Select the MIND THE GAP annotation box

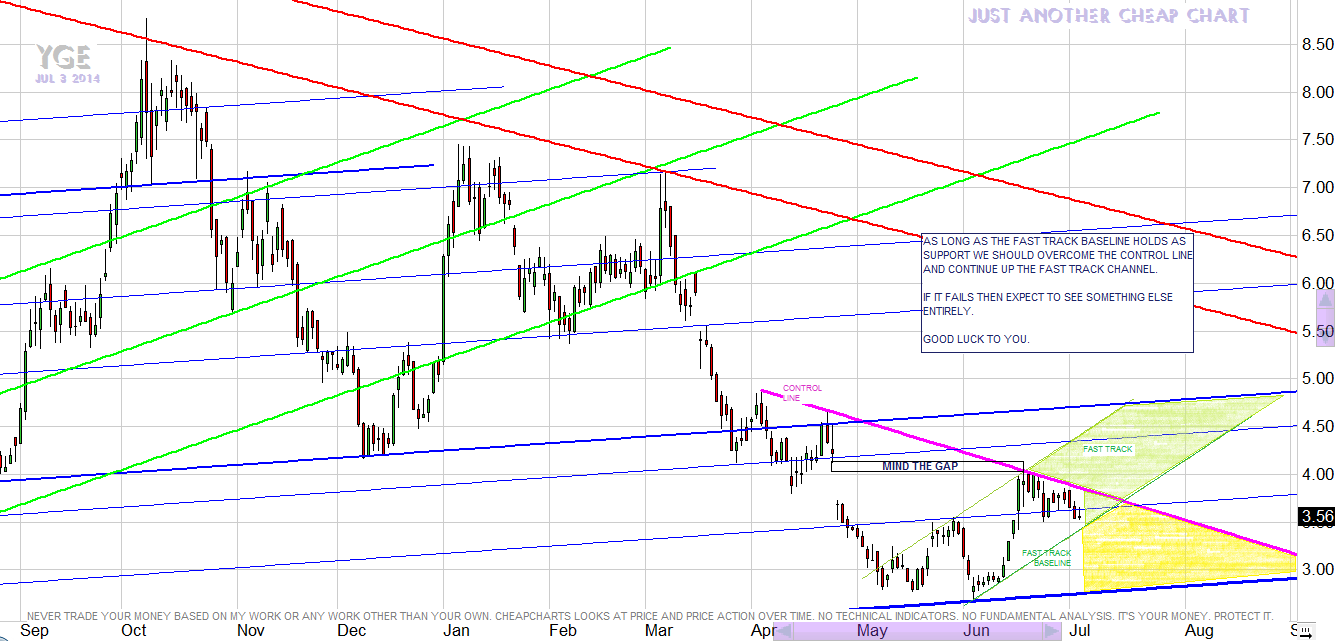coord(926,466)
